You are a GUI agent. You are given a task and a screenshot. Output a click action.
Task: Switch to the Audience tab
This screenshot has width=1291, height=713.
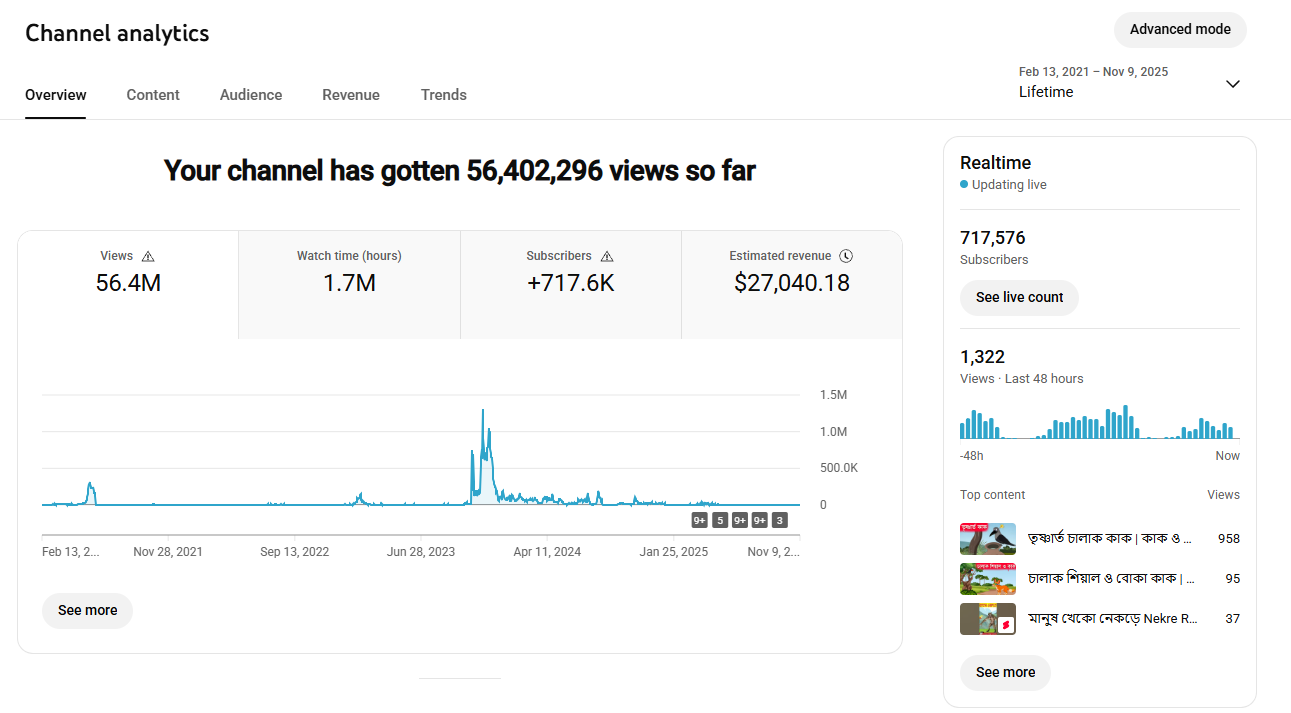tap(251, 95)
